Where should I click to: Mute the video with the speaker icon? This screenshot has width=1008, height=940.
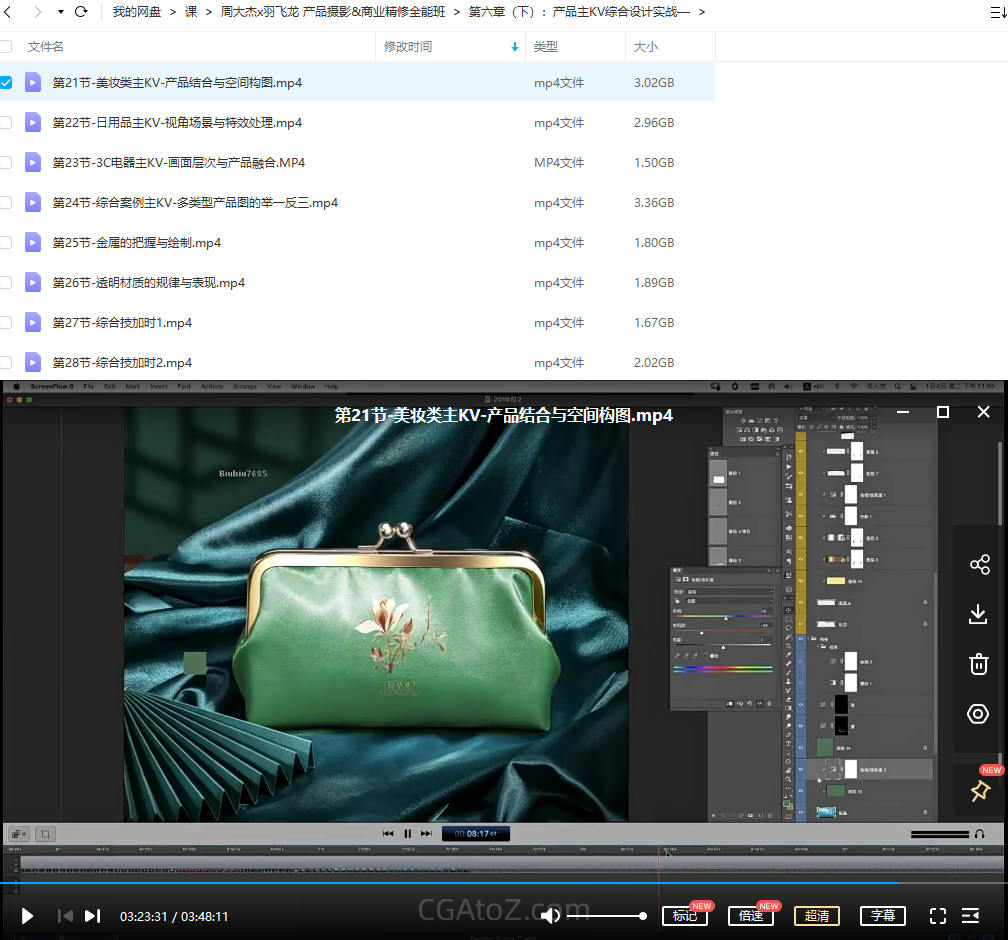(550, 915)
